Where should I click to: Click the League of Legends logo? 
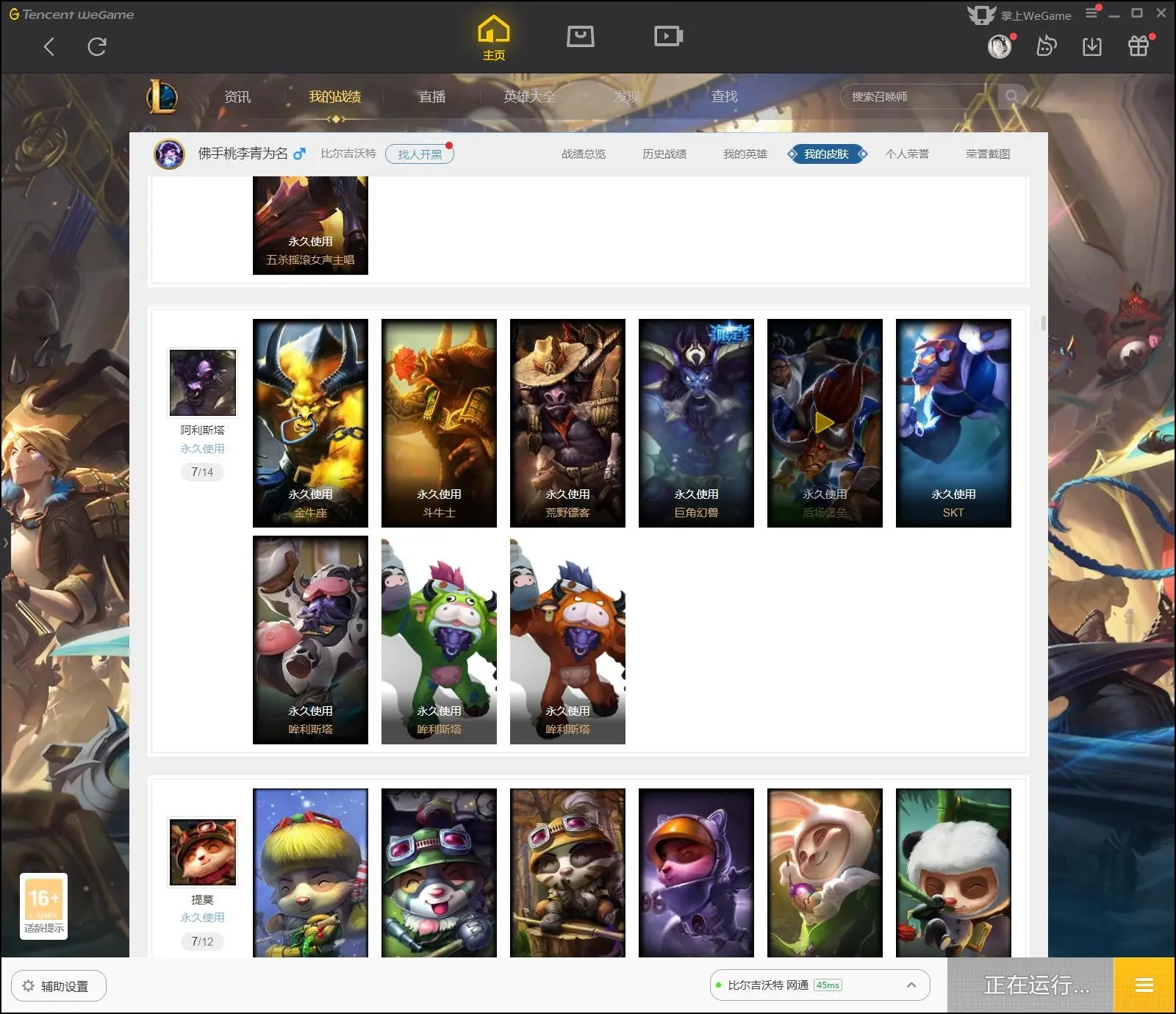162,96
